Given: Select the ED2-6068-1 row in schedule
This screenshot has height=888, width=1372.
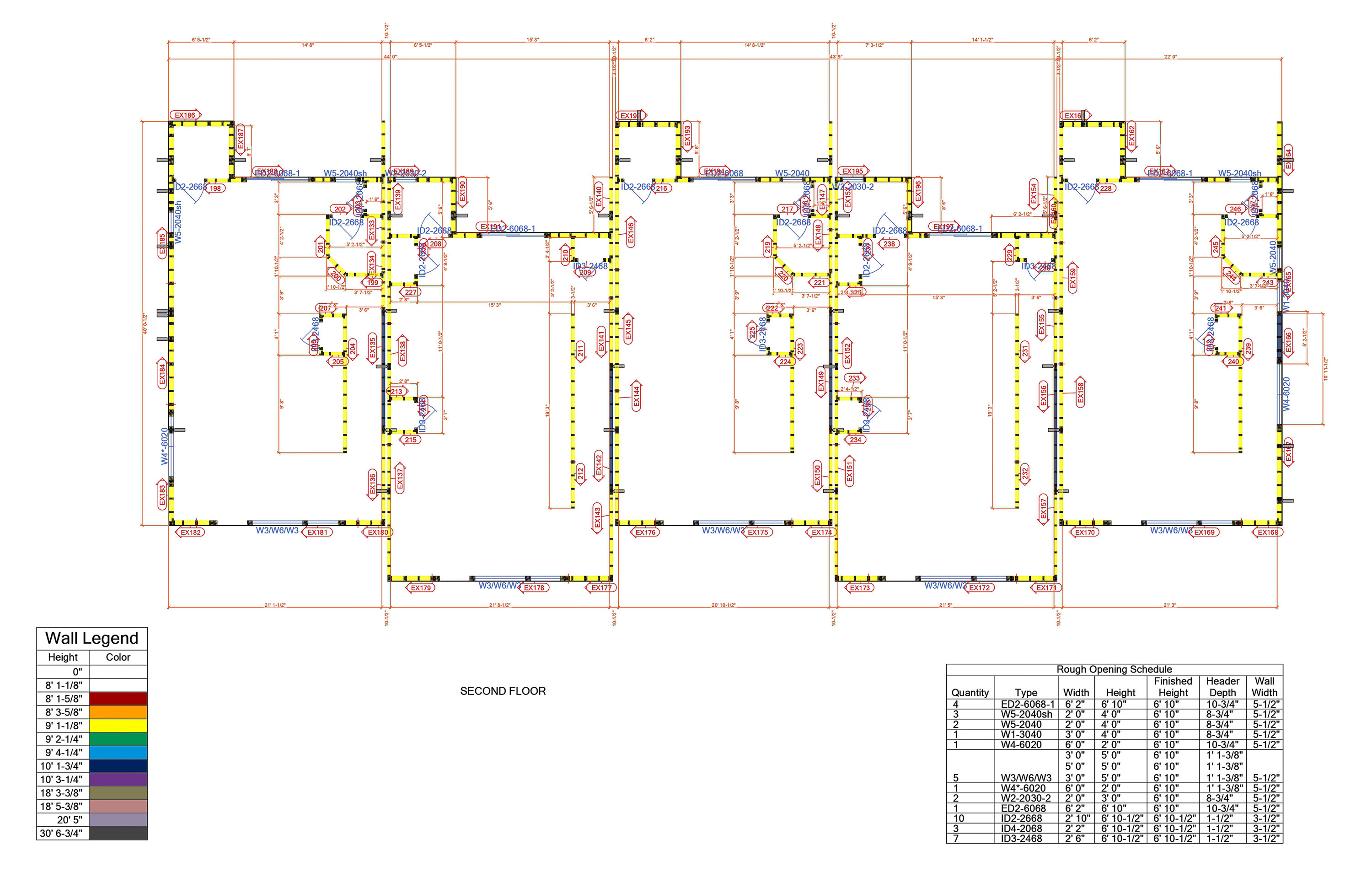Looking at the screenshot, I should [x=1027, y=704].
